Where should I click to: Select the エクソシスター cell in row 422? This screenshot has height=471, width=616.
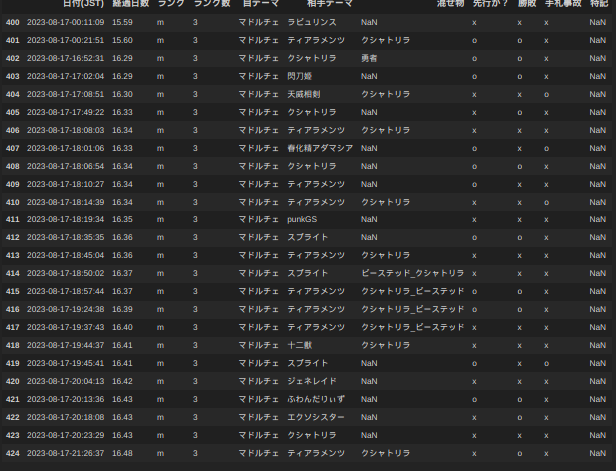point(316,417)
